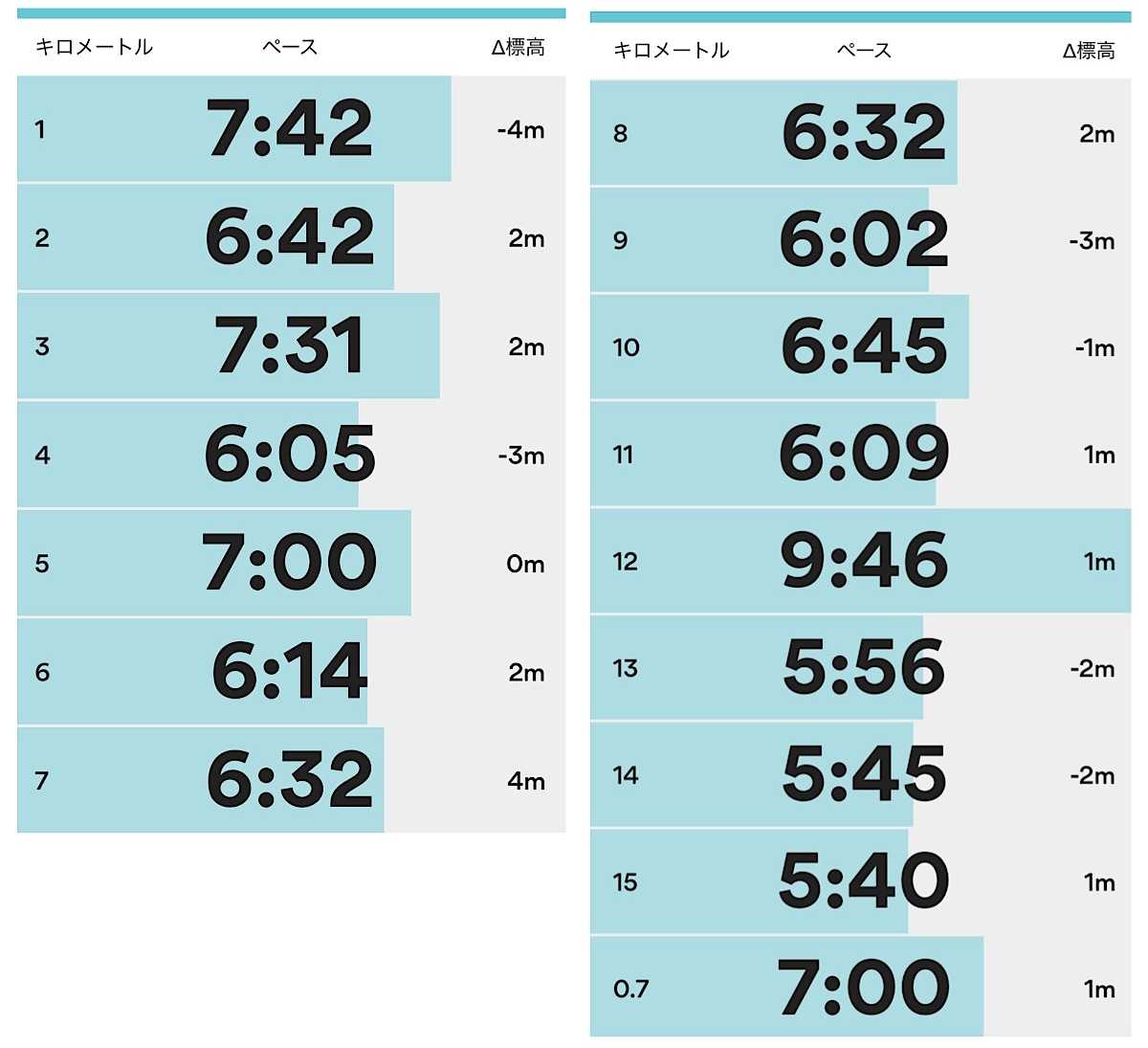Click the left table's ペース column header
The height and width of the screenshot is (1048, 1148).
289,47
